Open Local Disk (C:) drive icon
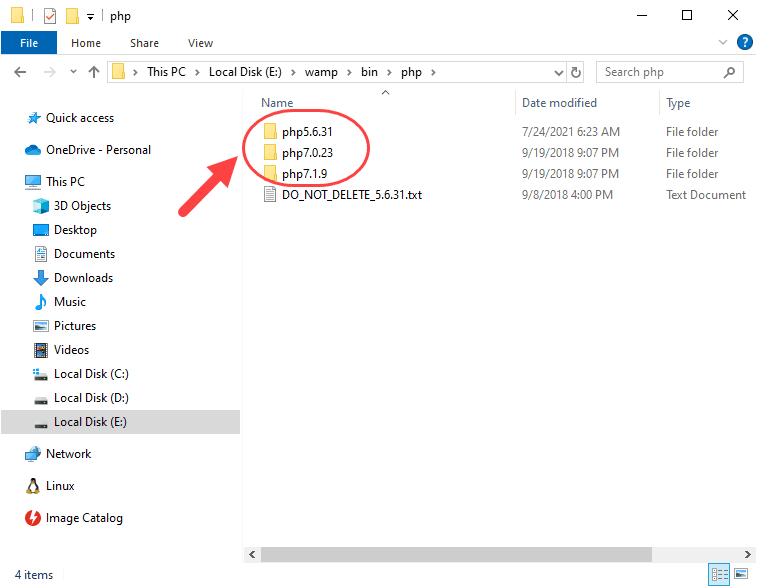Viewport: 757px width, 587px height. [x=40, y=374]
